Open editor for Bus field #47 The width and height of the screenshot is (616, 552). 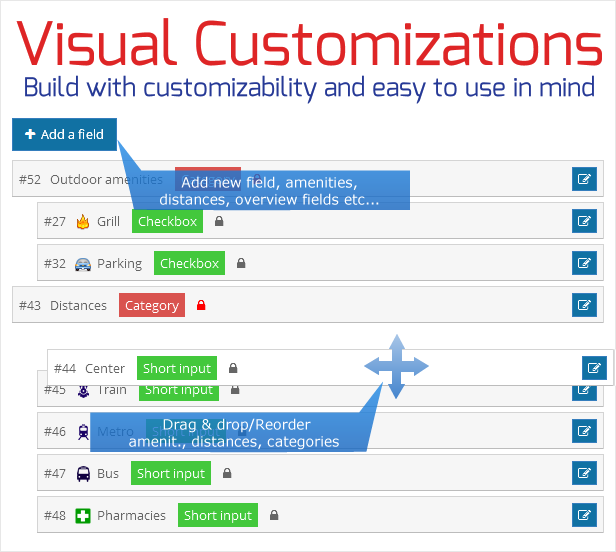coord(584,473)
